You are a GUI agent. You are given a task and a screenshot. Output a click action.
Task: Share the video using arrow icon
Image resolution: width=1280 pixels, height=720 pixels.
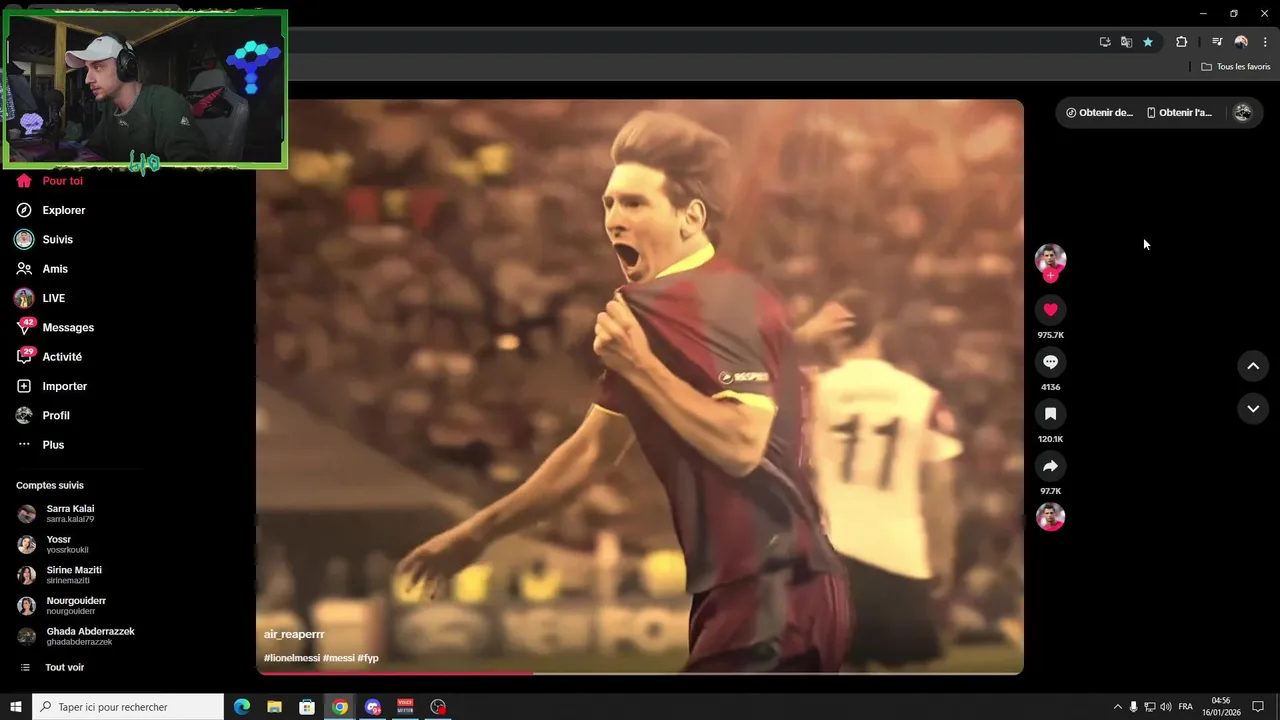click(x=1050, y=466)
